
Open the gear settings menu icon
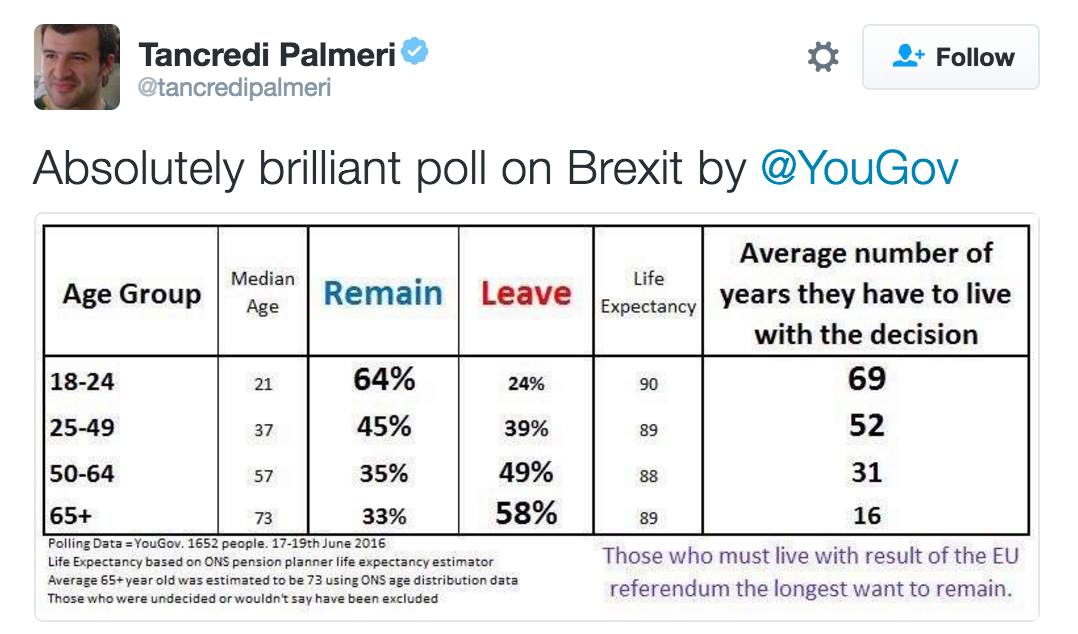822,58
